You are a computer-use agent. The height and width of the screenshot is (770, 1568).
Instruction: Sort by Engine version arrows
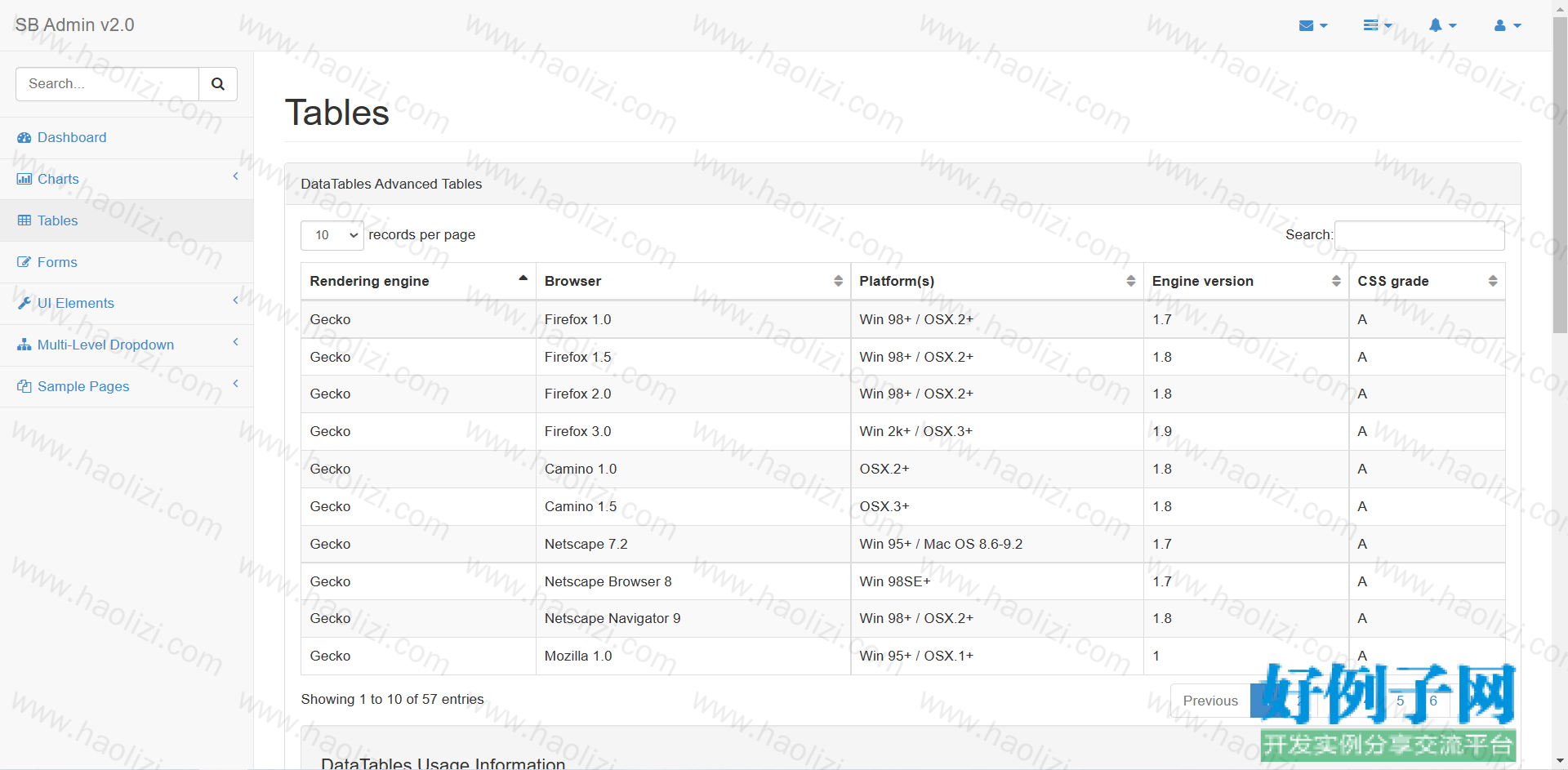point(1336,281)
